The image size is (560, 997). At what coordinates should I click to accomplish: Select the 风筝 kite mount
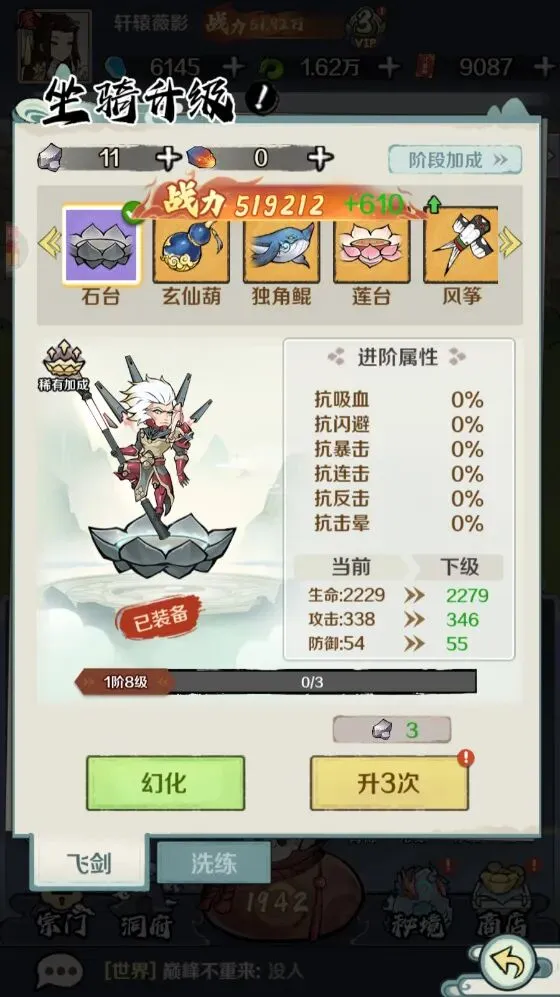click(461, 247)
